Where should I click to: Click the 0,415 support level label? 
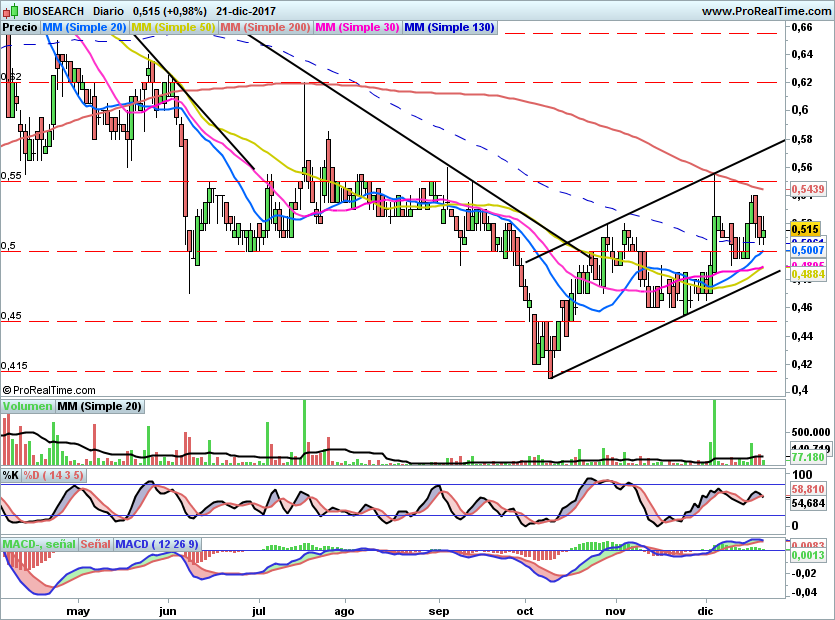[x=14, y=365]
